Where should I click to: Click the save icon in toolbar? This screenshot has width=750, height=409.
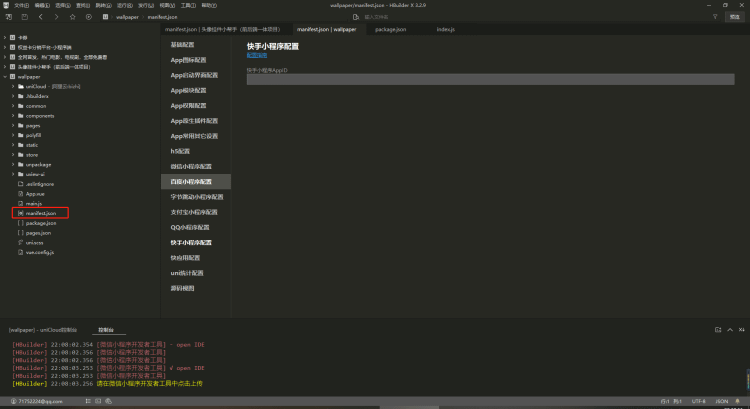coord(24,17)
